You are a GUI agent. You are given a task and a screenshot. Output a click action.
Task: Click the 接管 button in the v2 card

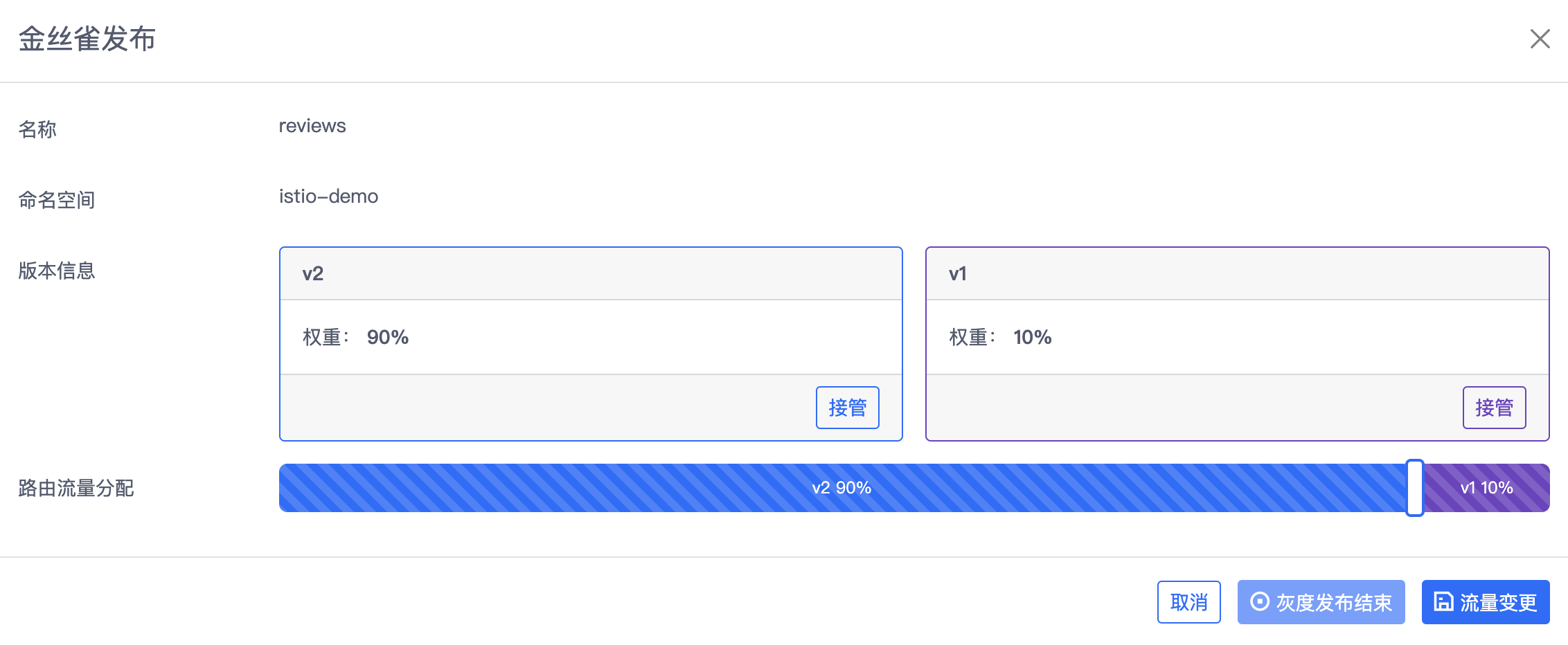tap(847, 408)
